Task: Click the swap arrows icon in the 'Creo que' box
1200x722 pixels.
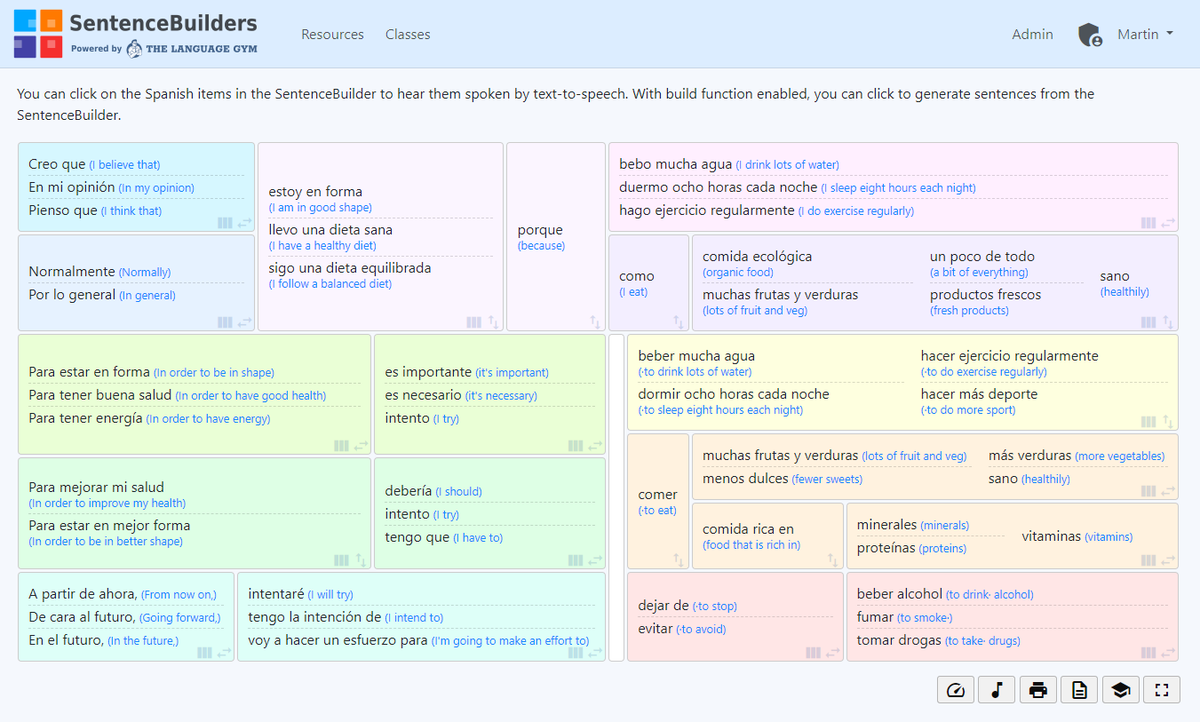Action: 245,223
